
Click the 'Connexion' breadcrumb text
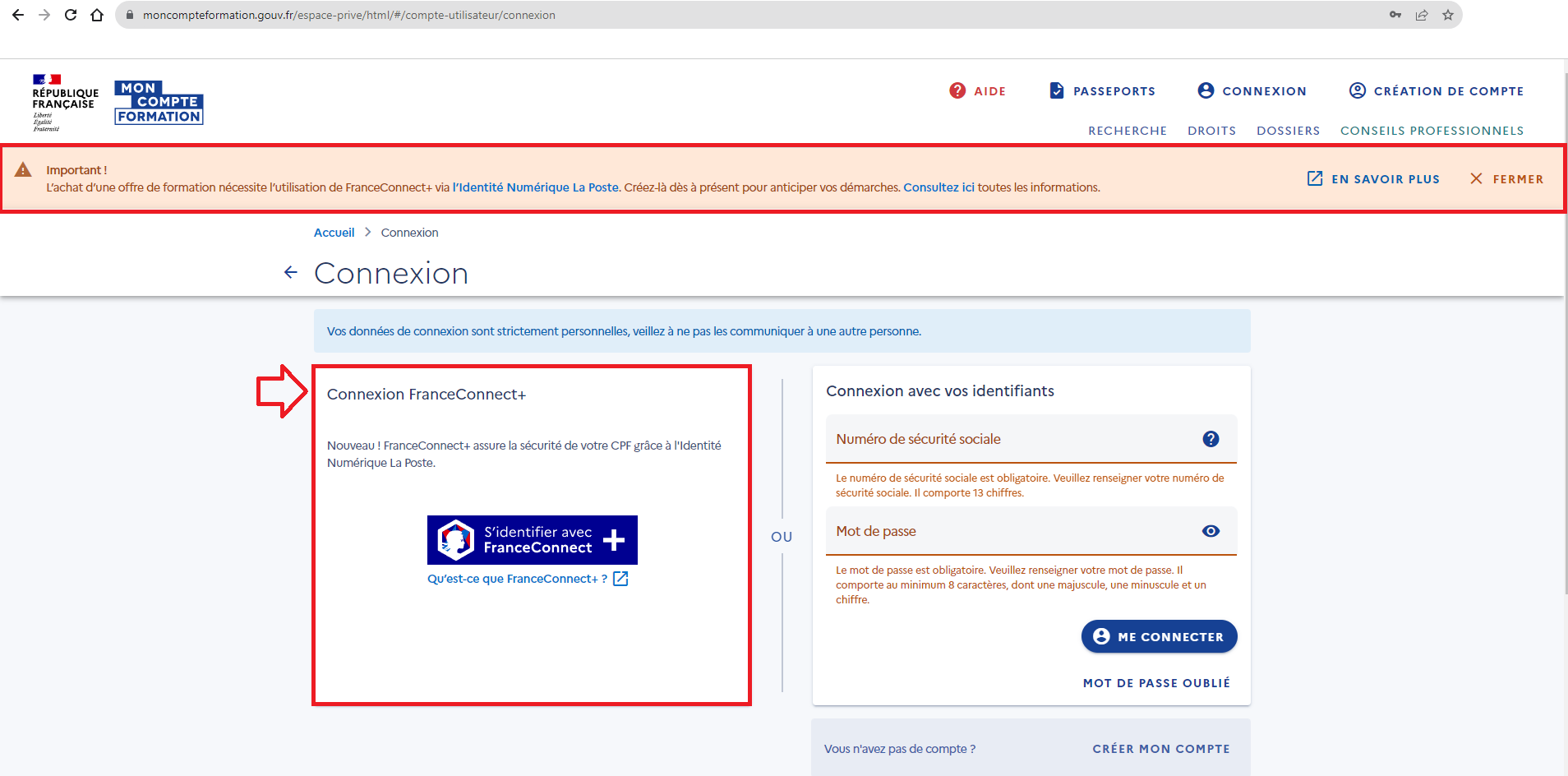point(409,233)
